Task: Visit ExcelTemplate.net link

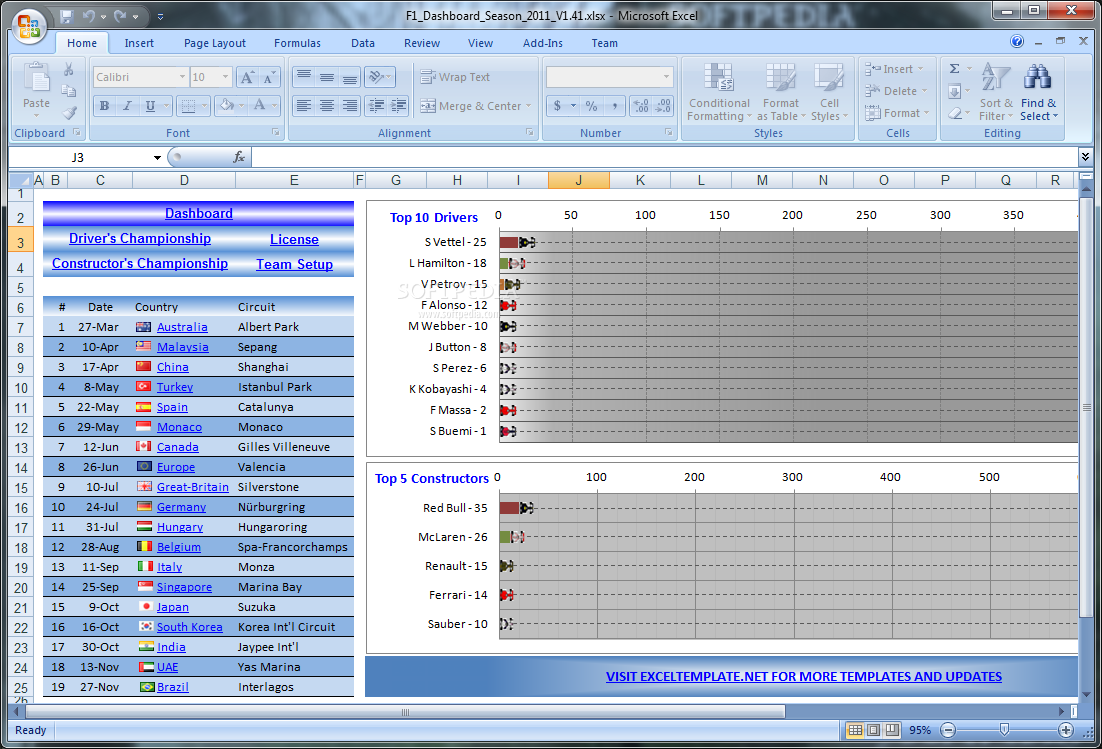Action: (x=804, y=677)
